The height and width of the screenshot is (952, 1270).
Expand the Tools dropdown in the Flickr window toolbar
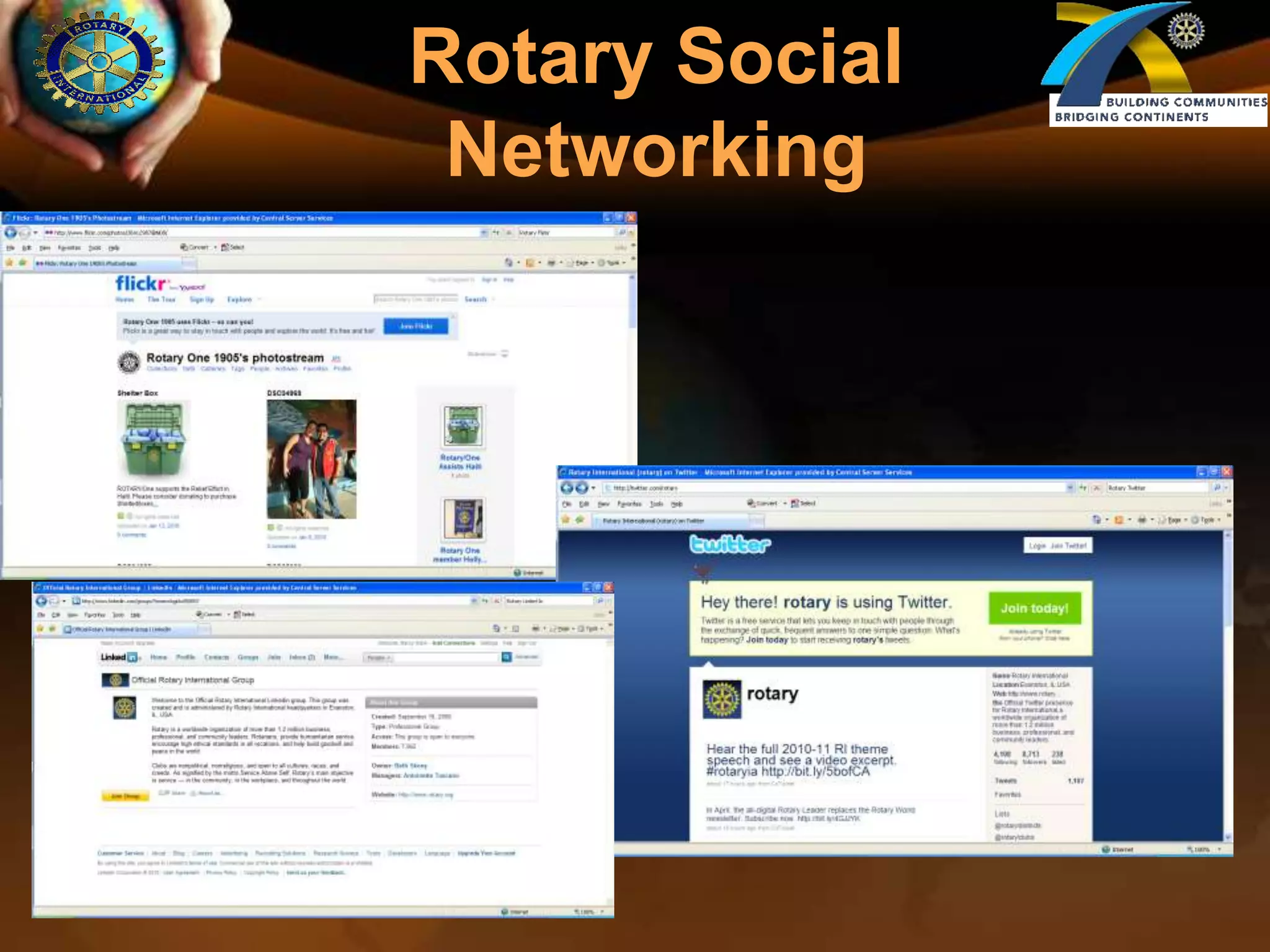point(613,263)
